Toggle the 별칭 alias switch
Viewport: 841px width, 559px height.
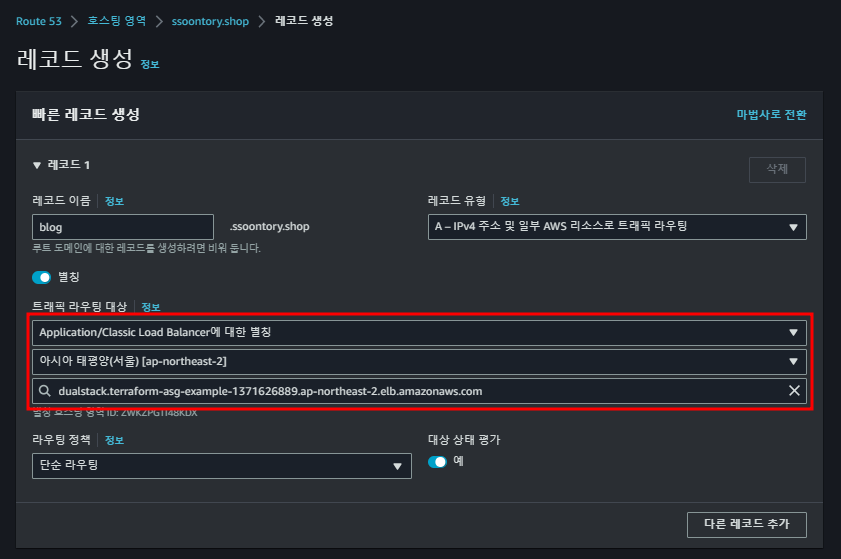tap(41, 277)
